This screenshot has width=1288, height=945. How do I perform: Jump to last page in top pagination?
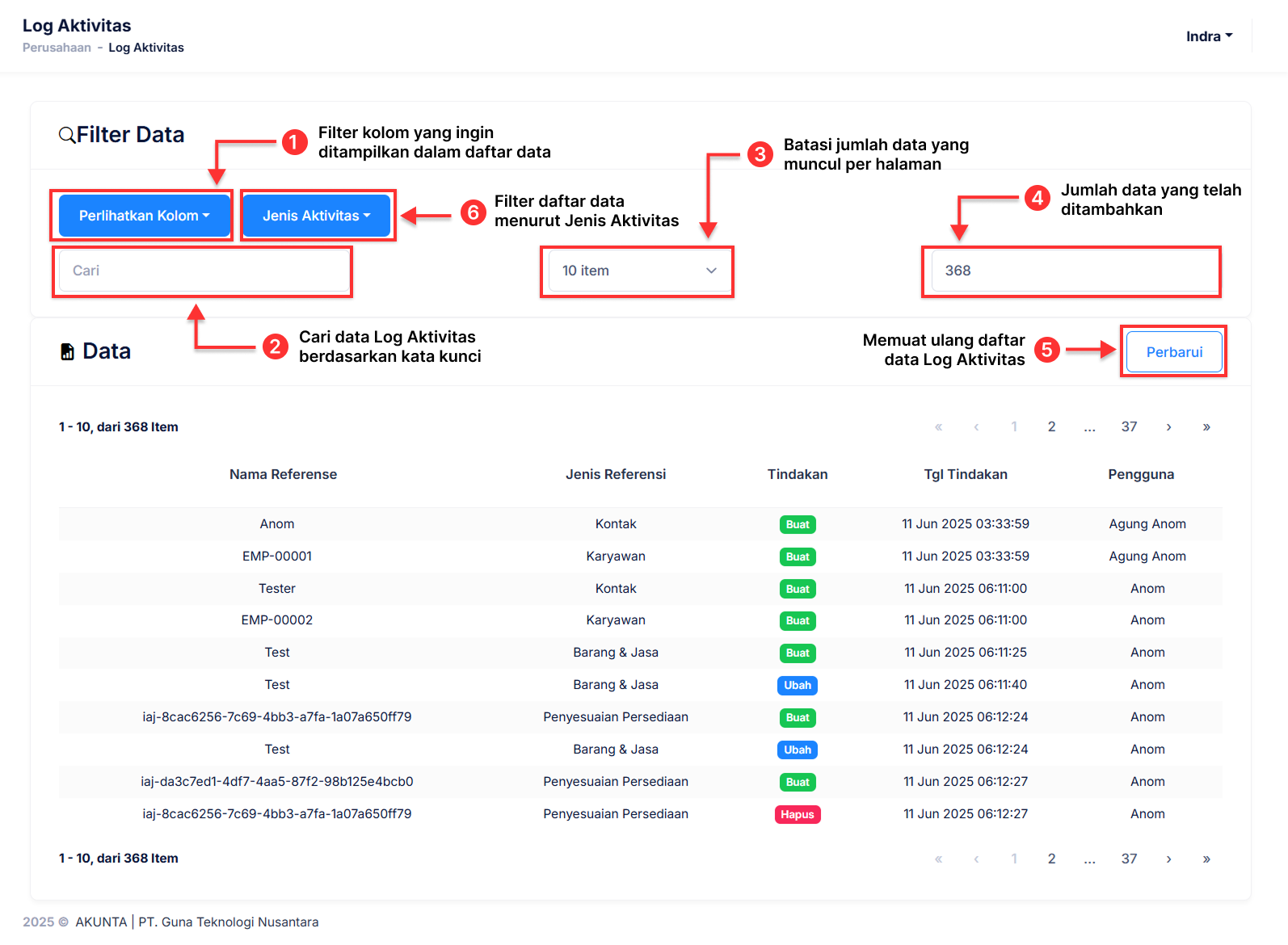pyautogui.click(x=1206, y=427)
